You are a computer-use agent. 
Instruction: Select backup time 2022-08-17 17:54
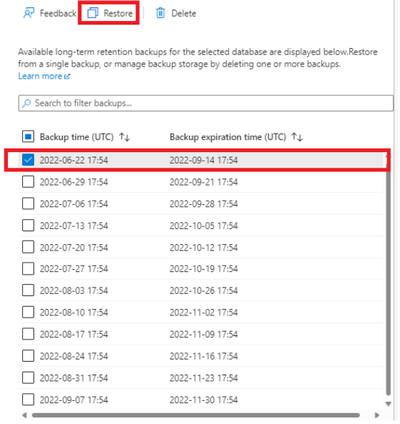point(74,334)
